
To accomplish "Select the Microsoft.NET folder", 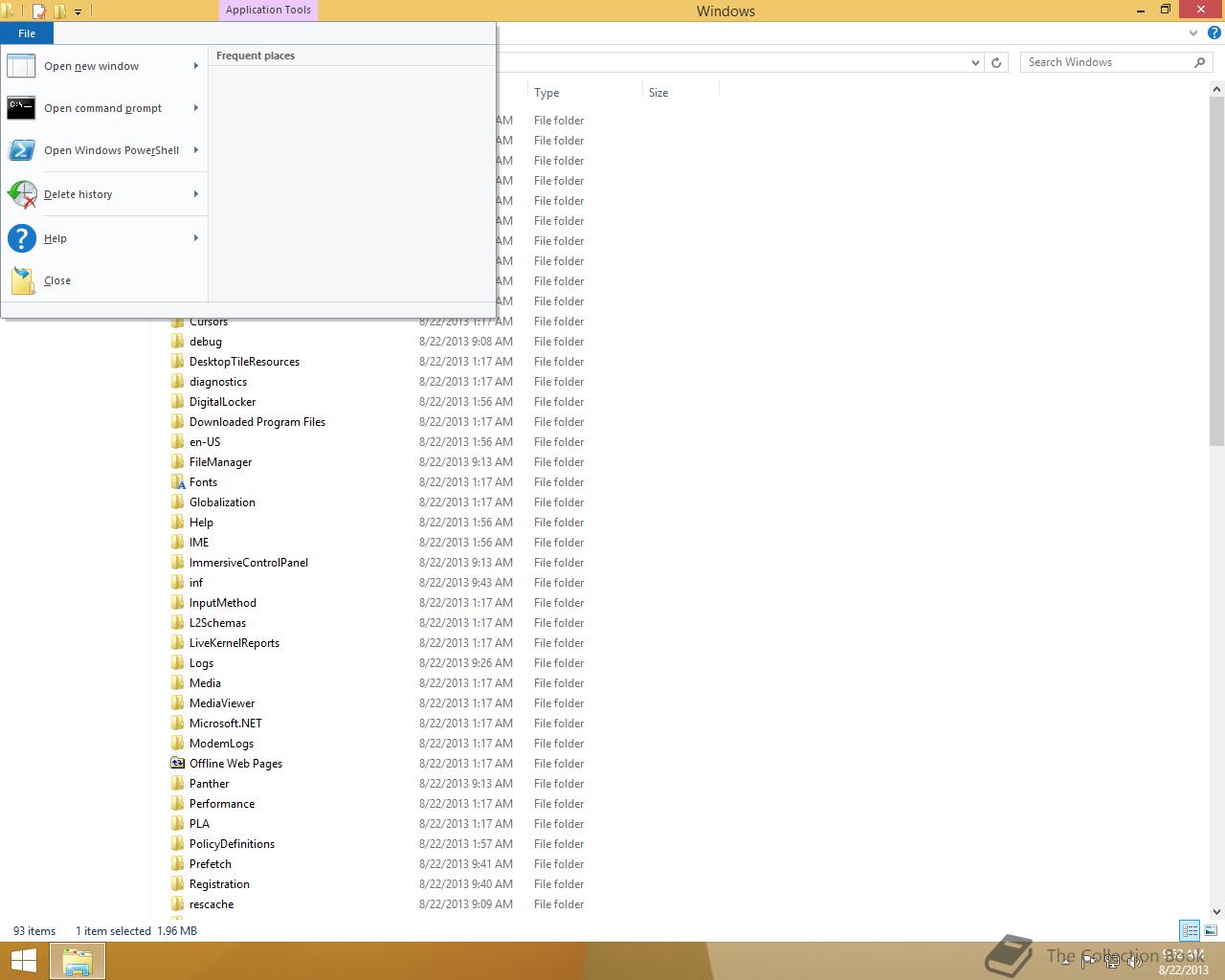I will click(226, 724).
